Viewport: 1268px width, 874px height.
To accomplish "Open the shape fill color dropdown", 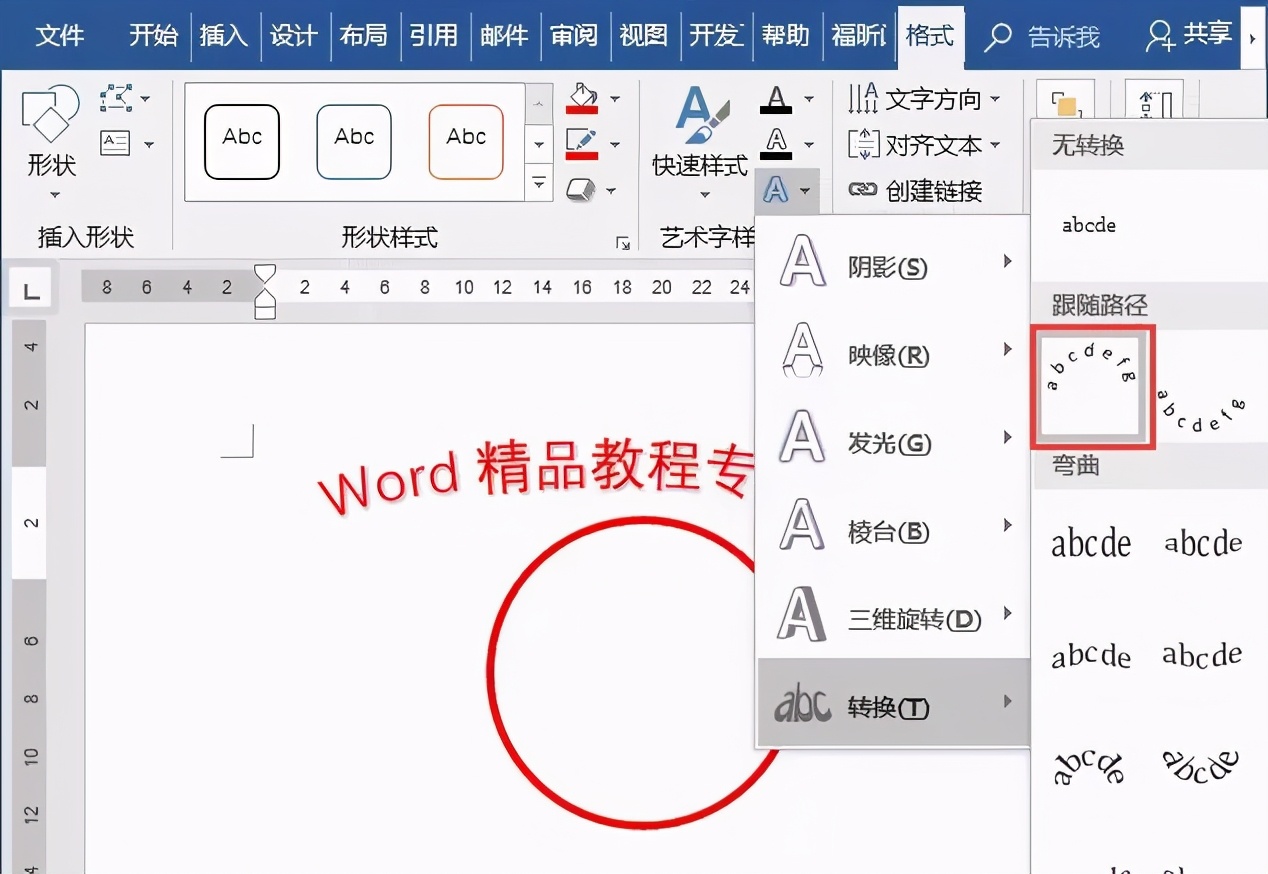I will coord(615,99).
